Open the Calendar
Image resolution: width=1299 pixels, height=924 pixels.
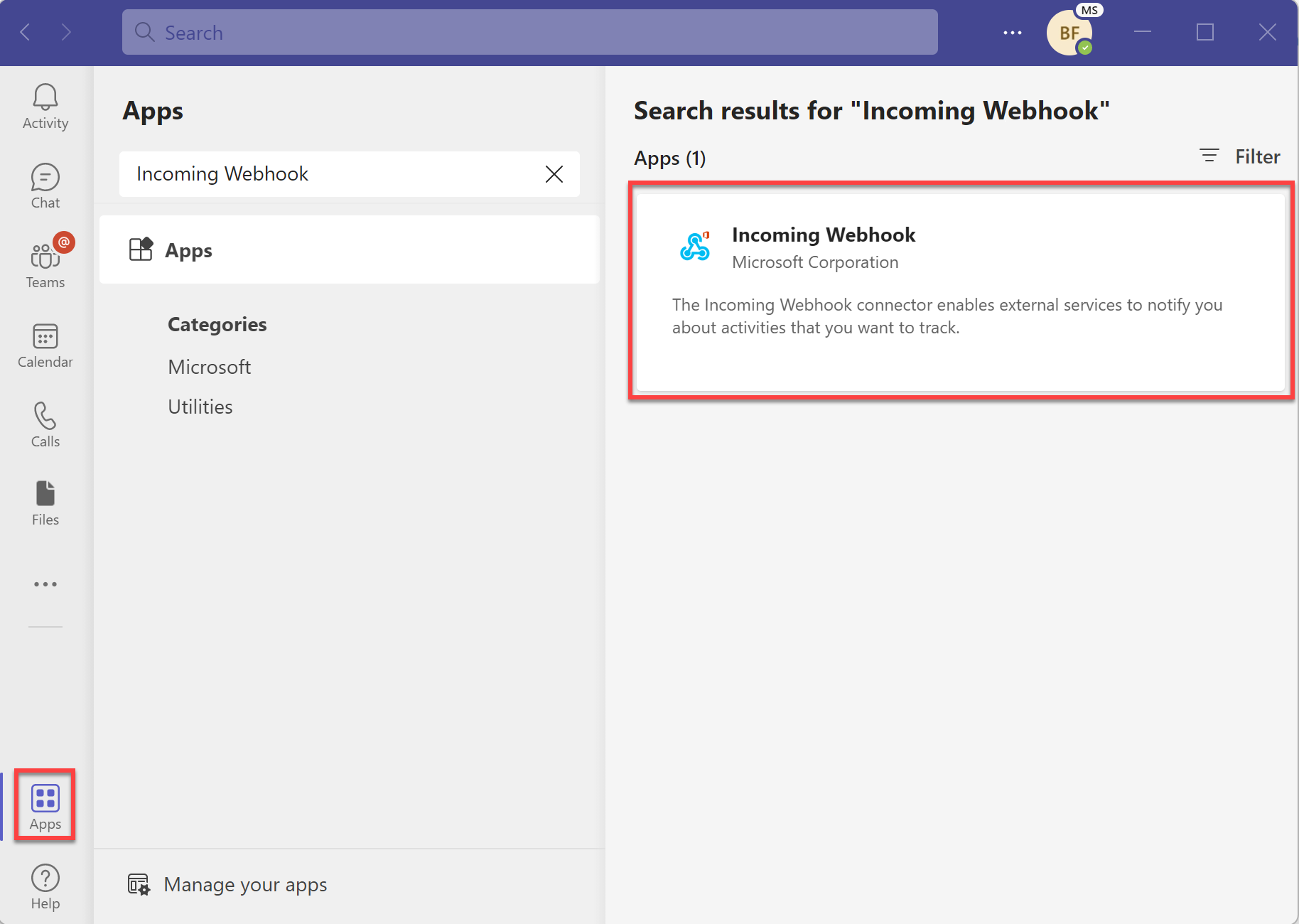(45, 345)
